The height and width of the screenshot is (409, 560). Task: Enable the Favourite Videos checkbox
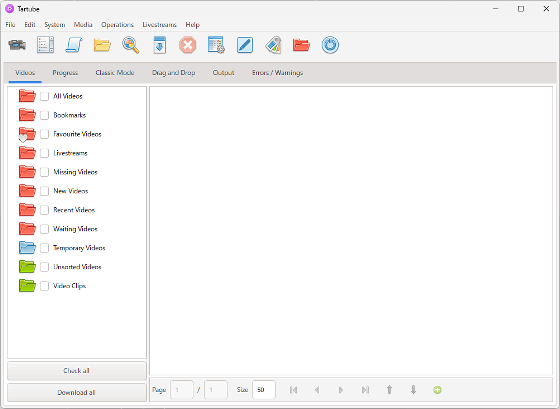[x=45, y=134]
